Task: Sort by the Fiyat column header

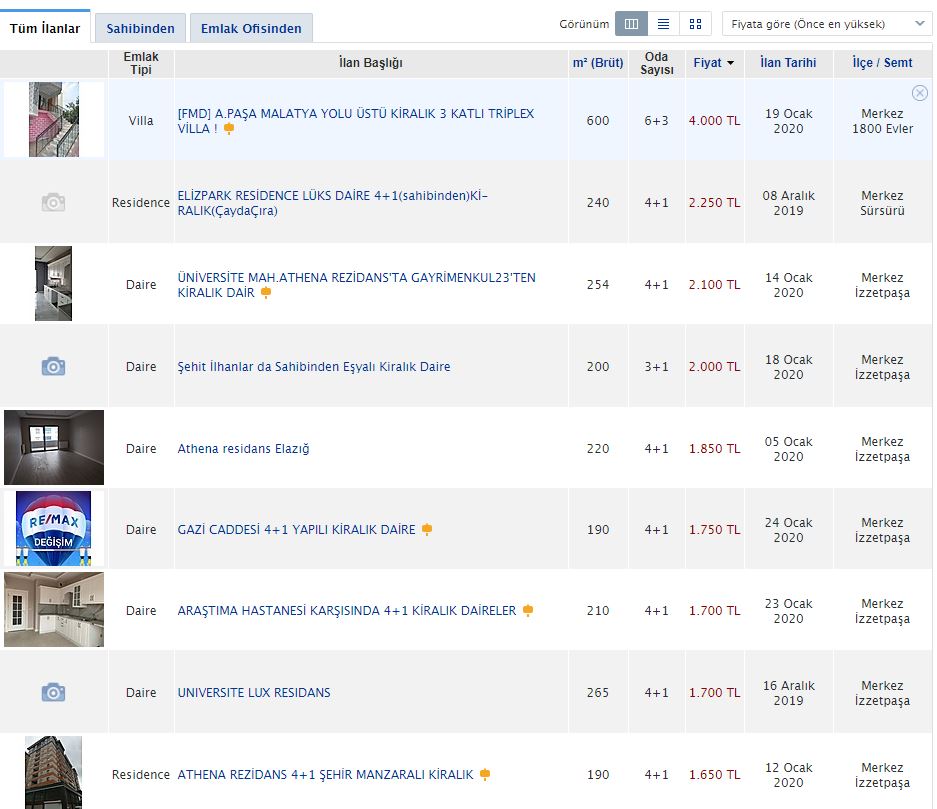Action: point(713,63)
